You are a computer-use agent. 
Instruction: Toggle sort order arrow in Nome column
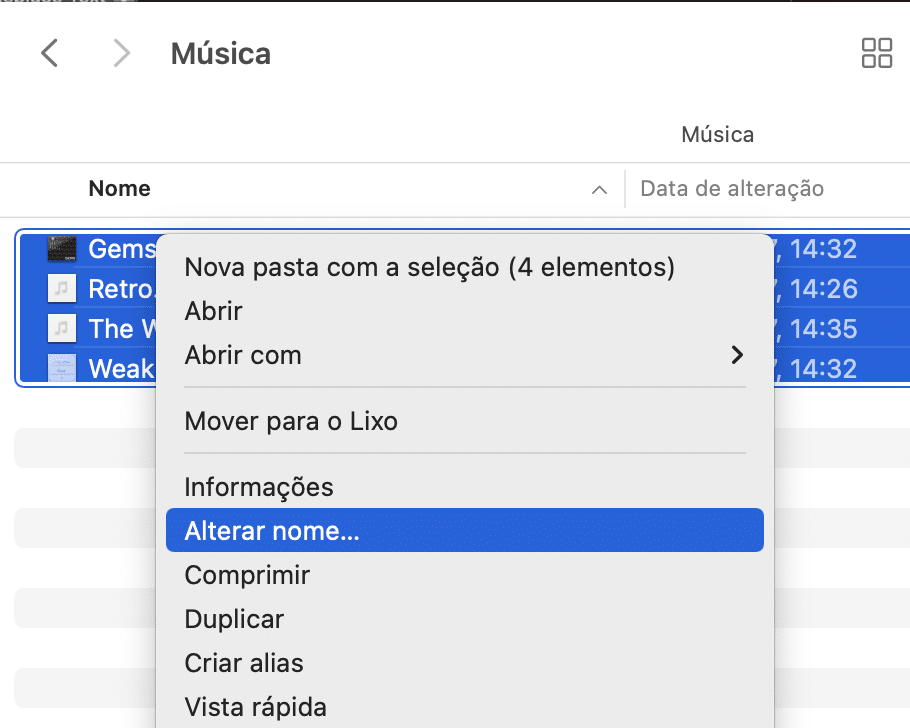[x=599, y=190]
